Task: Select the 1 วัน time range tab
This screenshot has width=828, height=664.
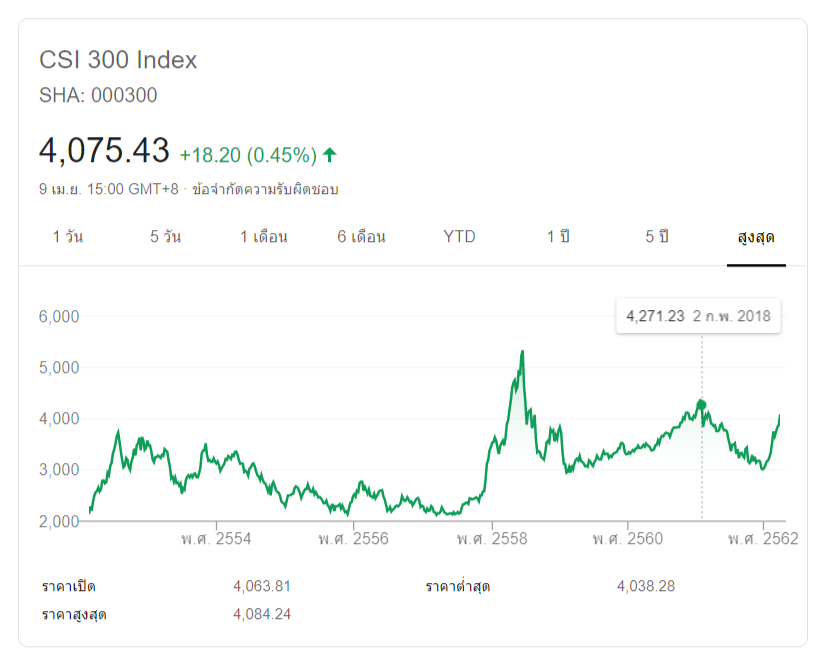Action: (68, 237)
